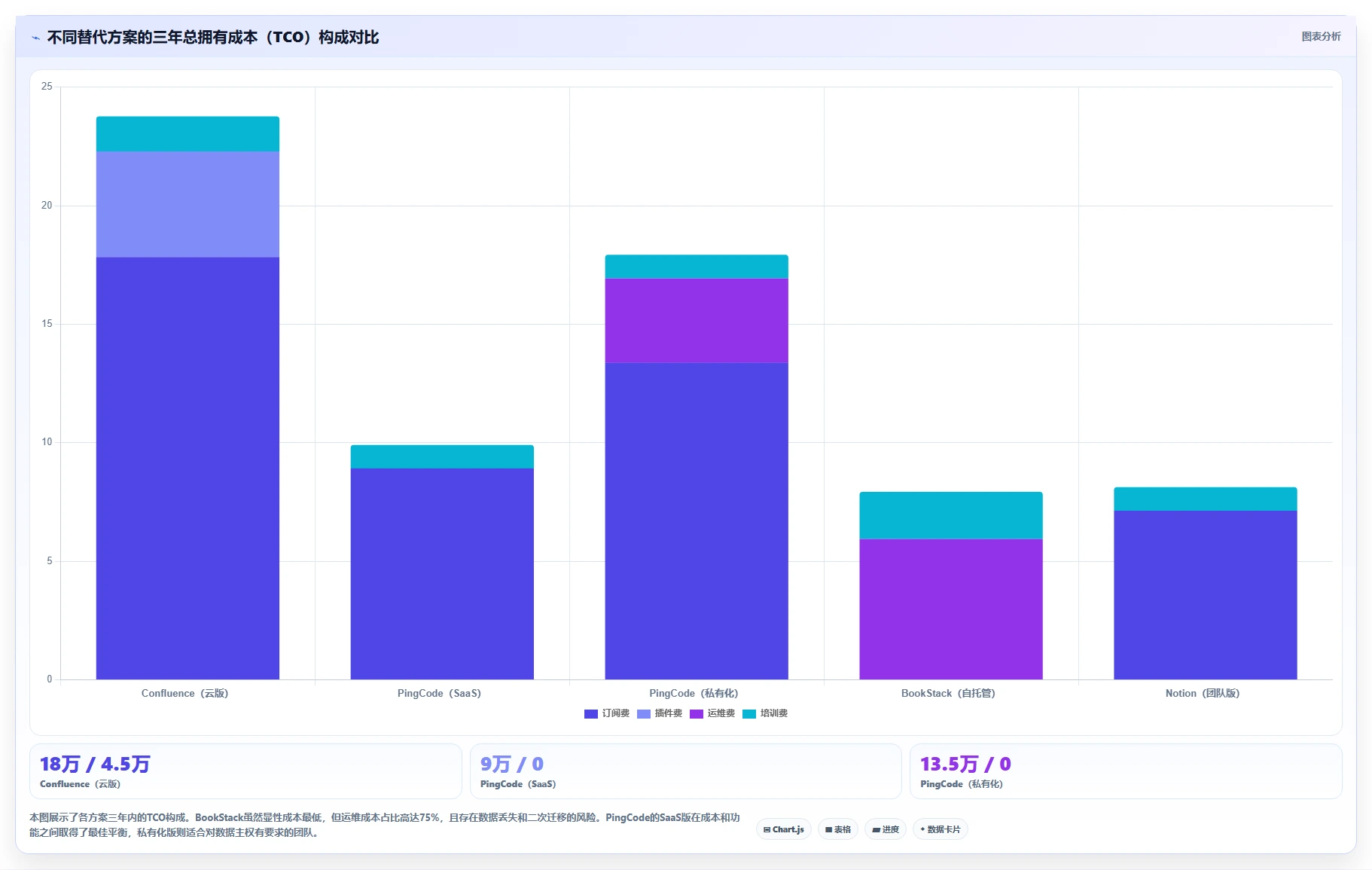Screen dimensions: 1372x870
Task: Click the lightning icon beside the chart title
Action: tap(35, 38)
